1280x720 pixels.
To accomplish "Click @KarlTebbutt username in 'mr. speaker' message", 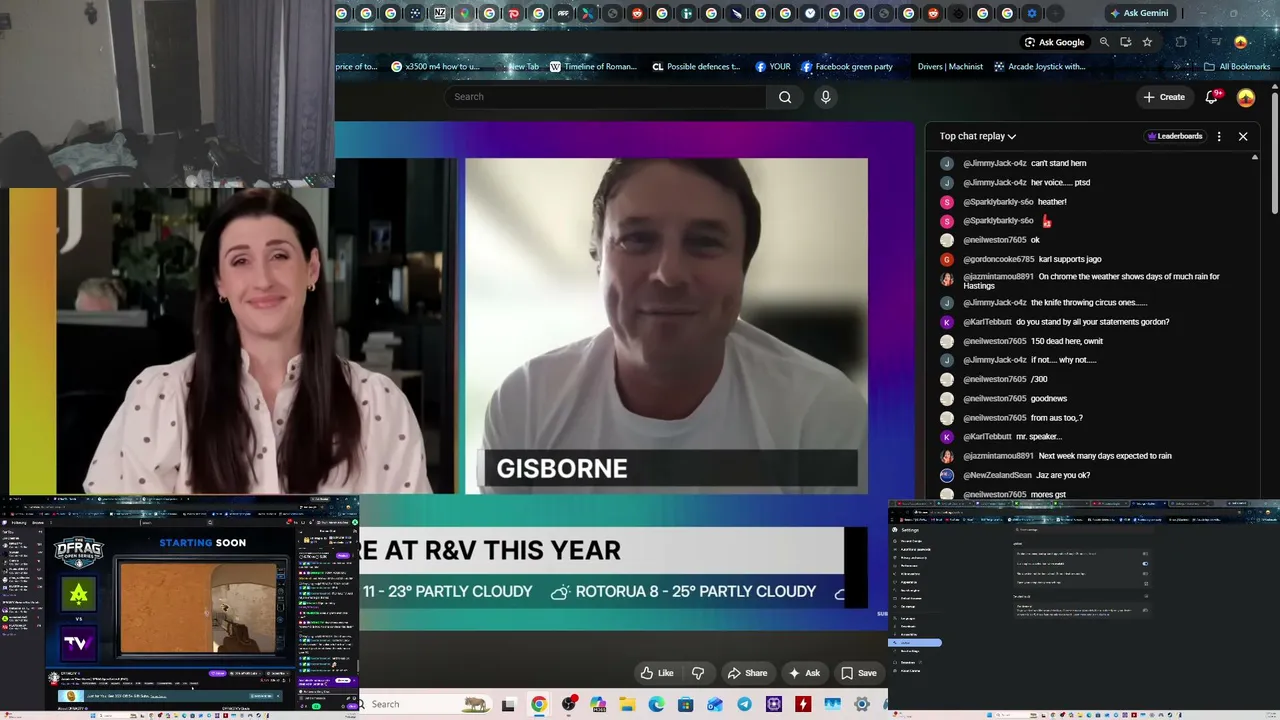I will tap(987, 437).
